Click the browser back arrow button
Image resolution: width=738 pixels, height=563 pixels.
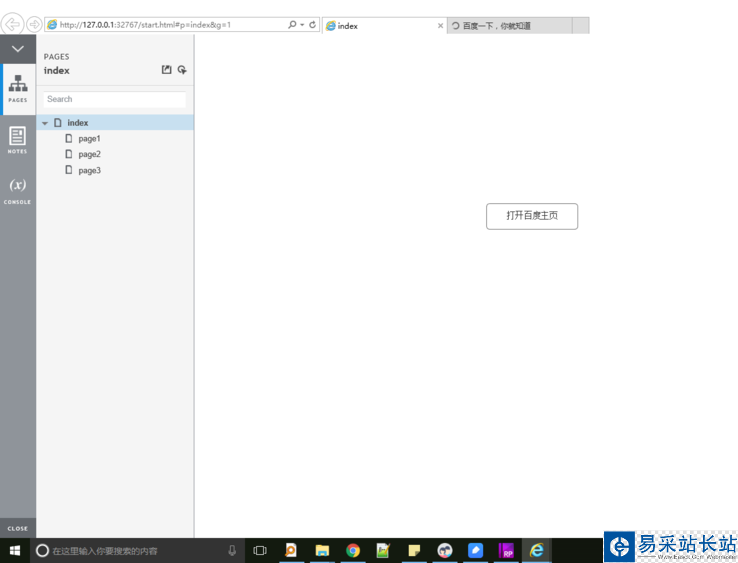[x=13, y=24]
